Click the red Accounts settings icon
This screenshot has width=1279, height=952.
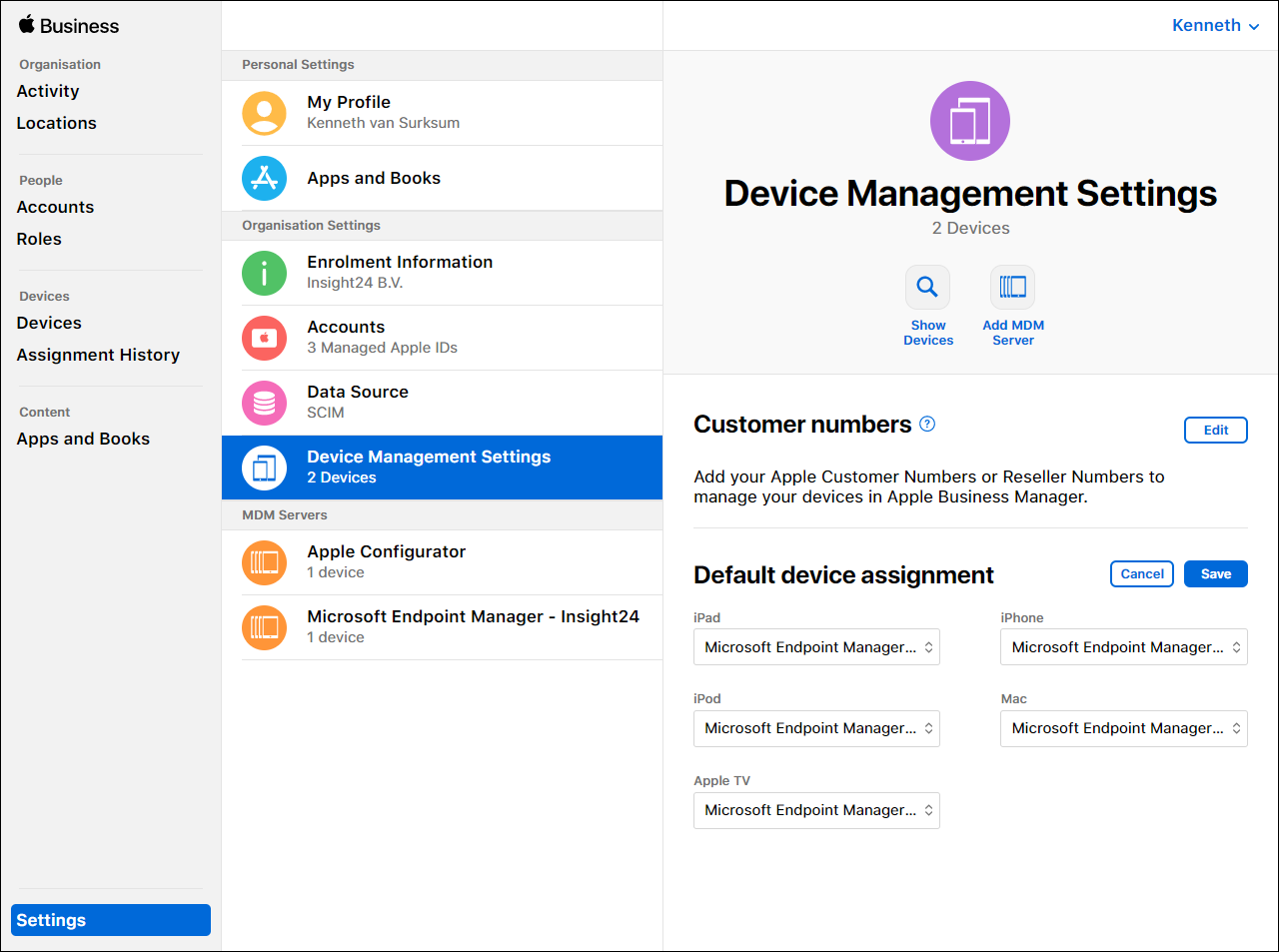(x=264, y=338)
